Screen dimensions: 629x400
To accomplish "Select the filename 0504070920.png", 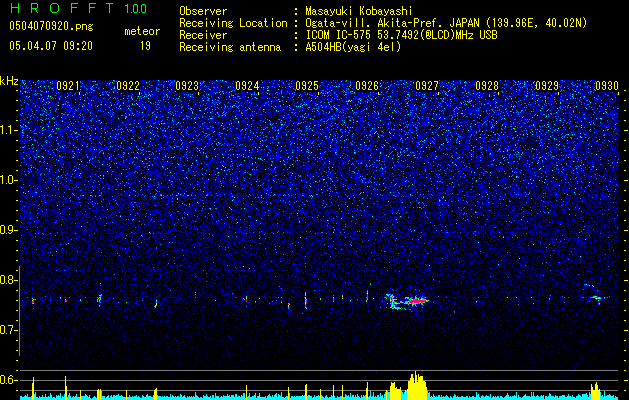I will [x=51, y=26].
